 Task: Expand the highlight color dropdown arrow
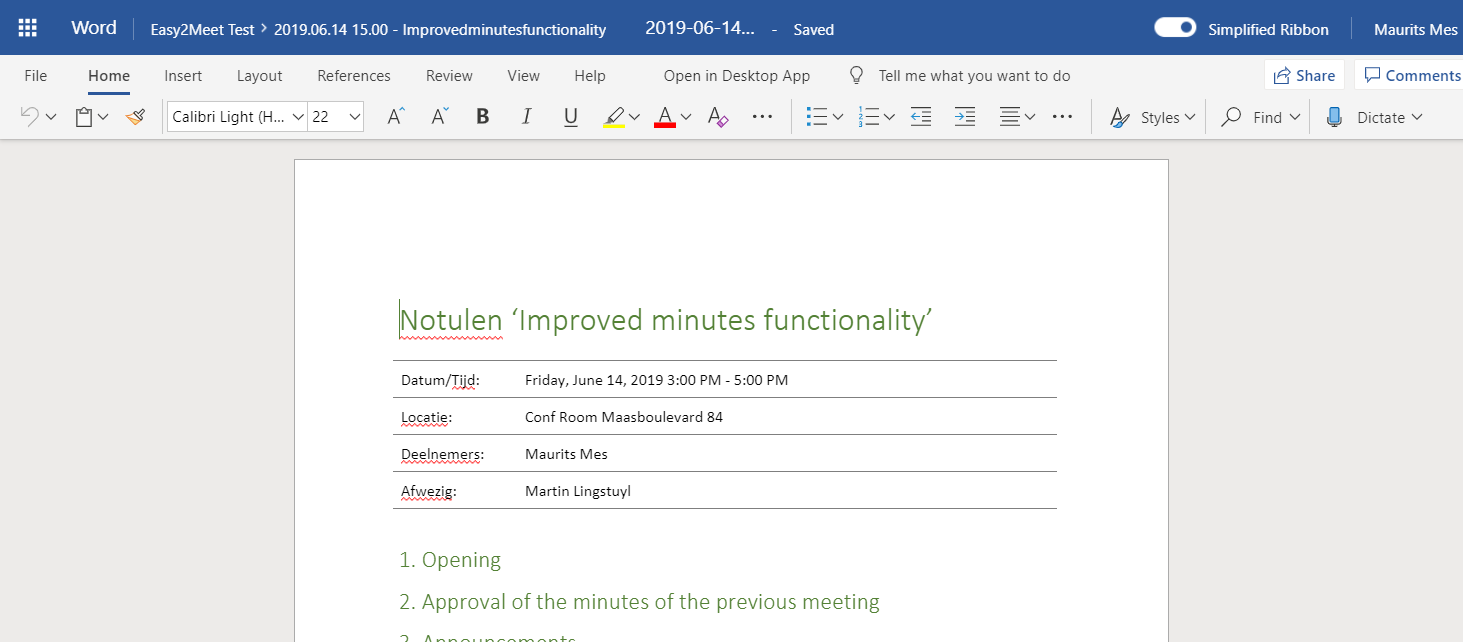[x=636, y=117]
